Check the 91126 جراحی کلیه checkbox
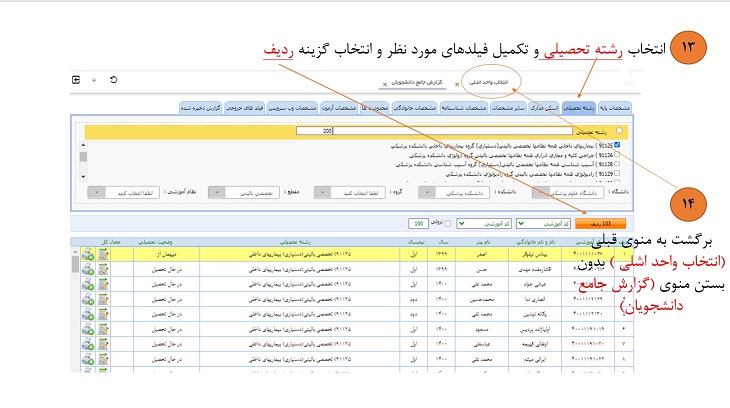Screen dimensions: 730x408 (618, 154)
